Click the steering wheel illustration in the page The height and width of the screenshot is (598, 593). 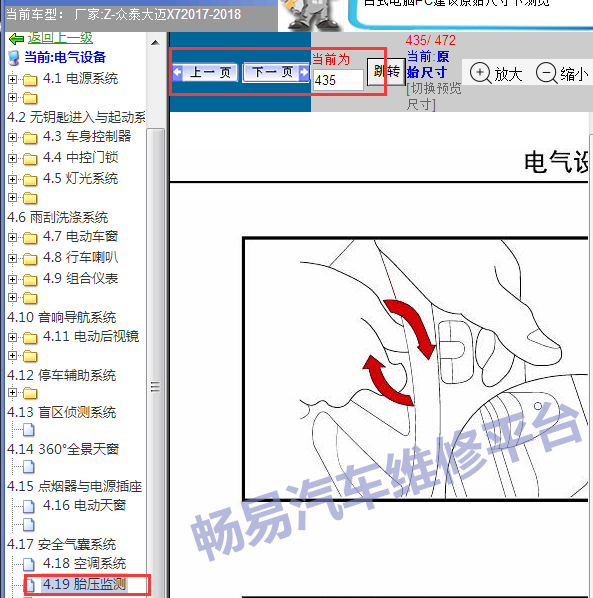tap(415, 369)
